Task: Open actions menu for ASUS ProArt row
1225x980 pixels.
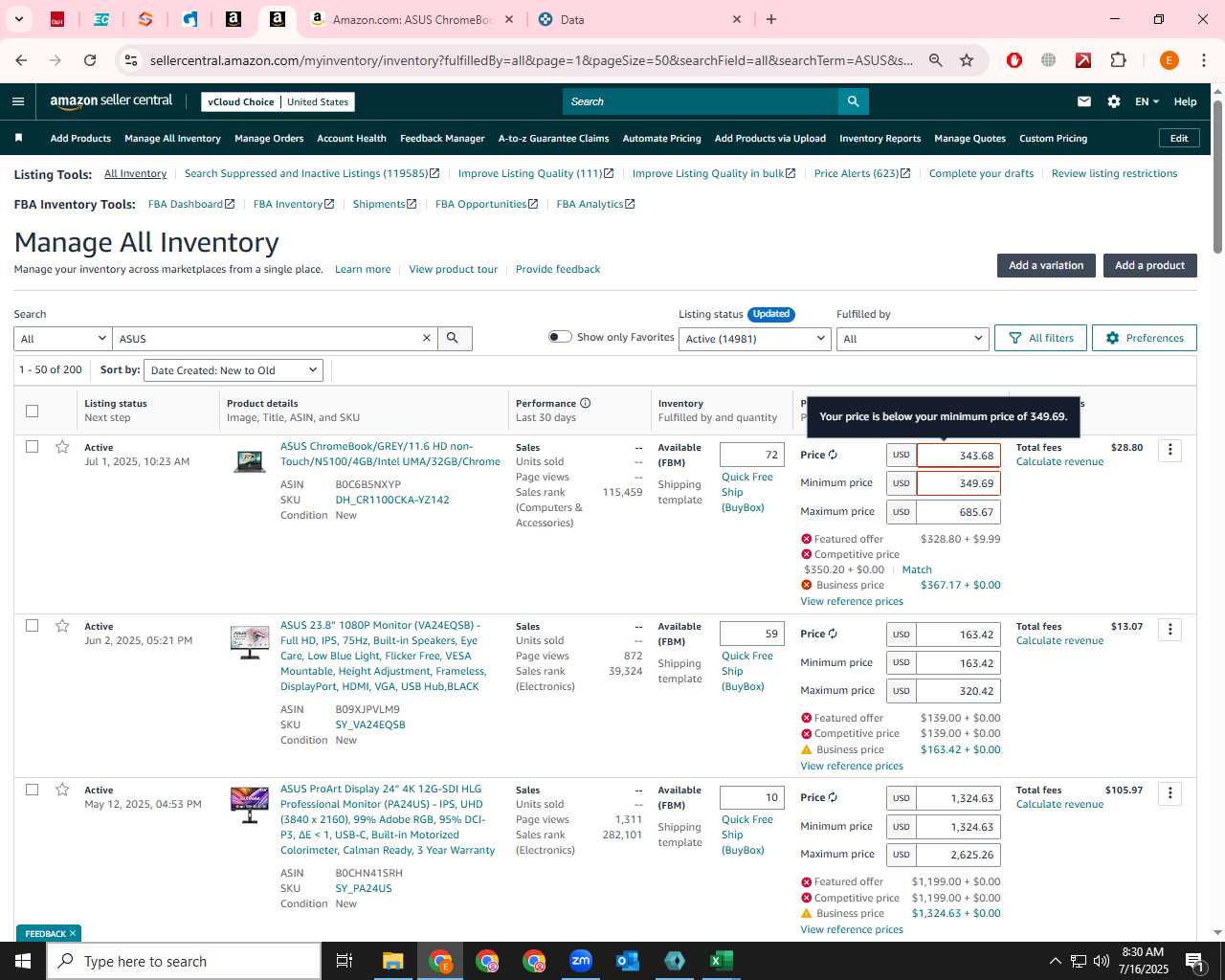Action: pos(1169,793)
